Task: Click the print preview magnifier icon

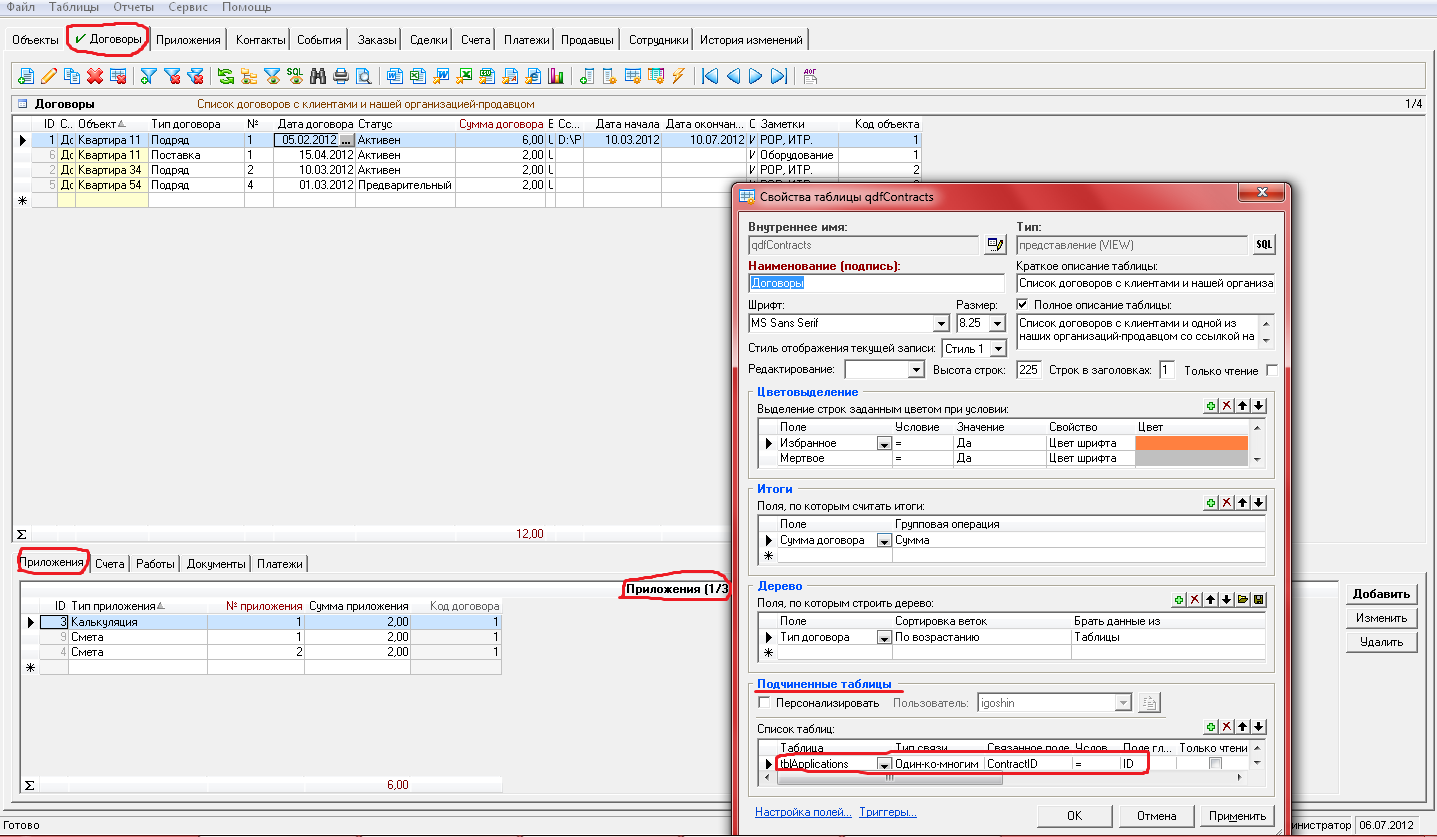Action: point(364,76)
